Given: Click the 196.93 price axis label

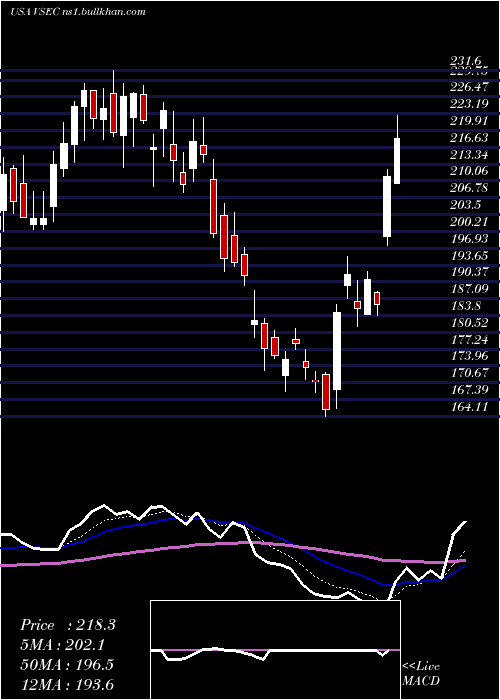Looking at the screenshot, I should click(x=469, y=239).
